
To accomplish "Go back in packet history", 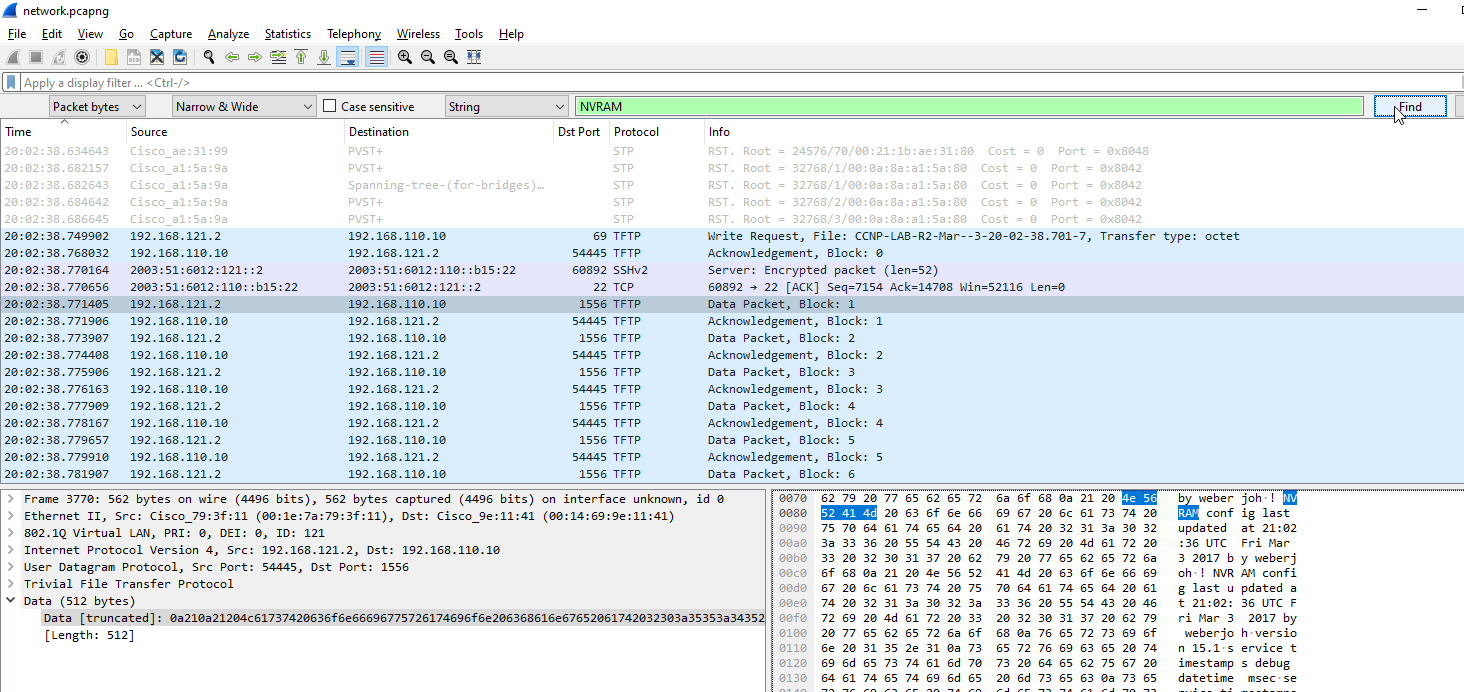I will (x=232, y=57).
